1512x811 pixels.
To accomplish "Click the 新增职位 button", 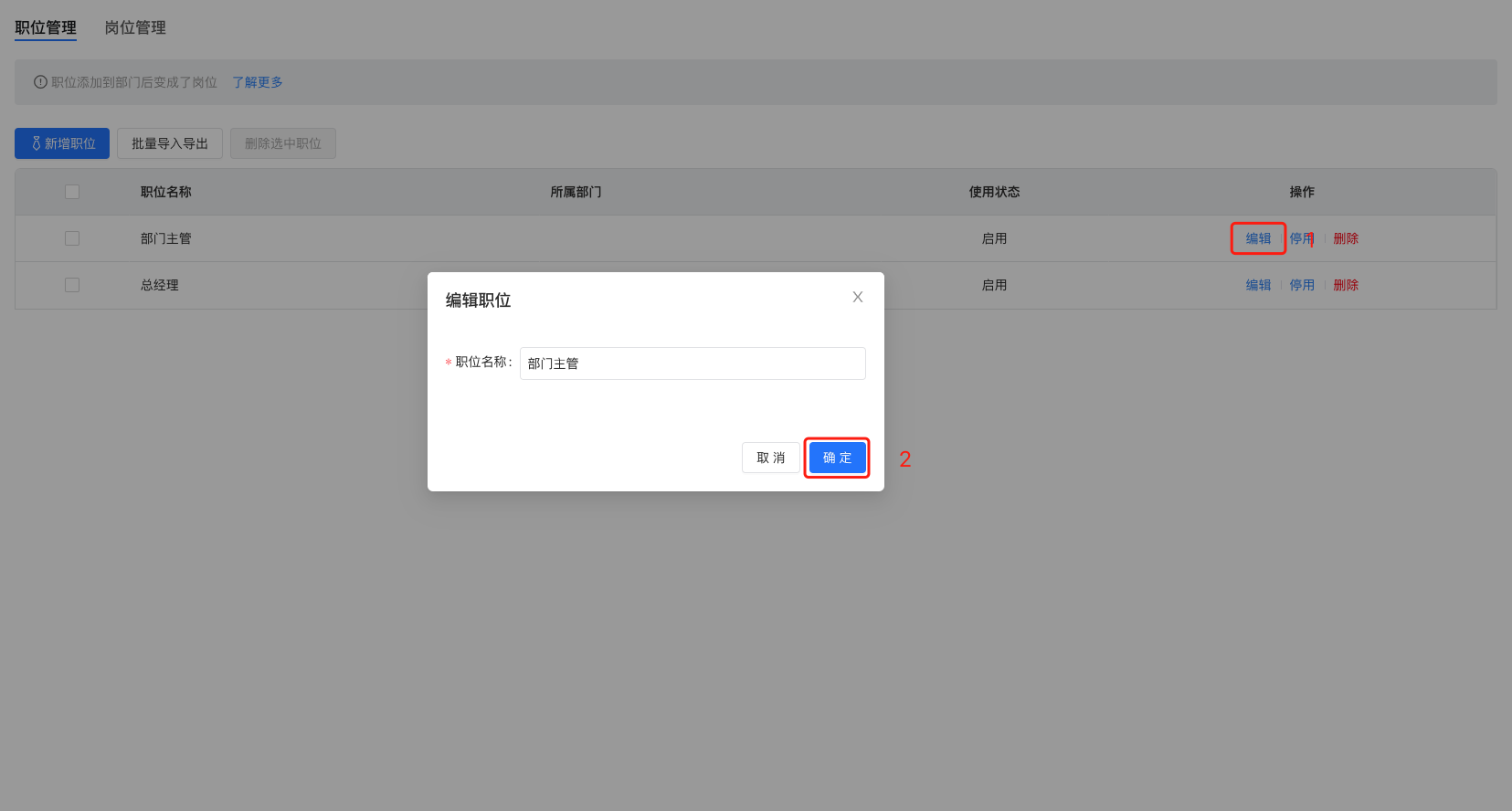I will point(62,143).
